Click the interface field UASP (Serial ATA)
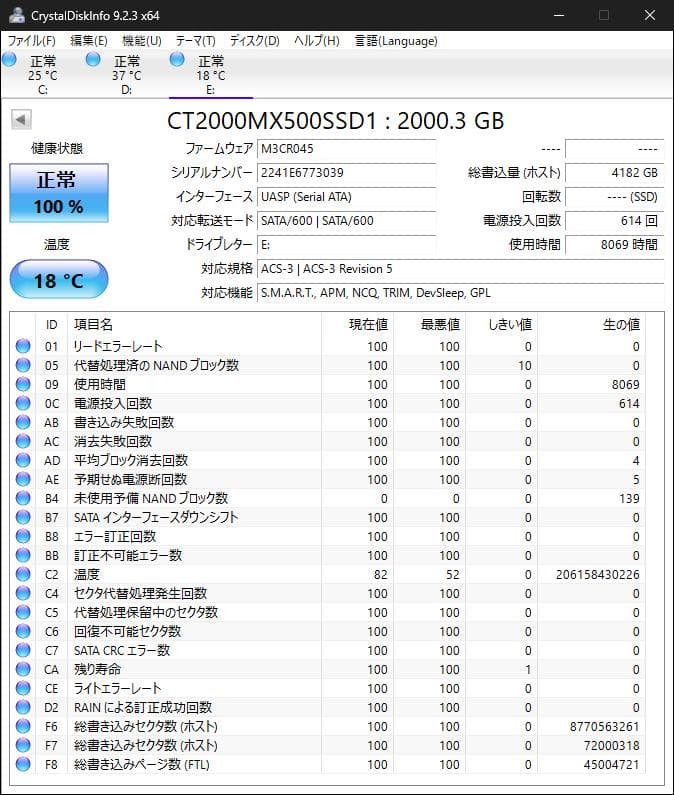 [x=346, y=197]
